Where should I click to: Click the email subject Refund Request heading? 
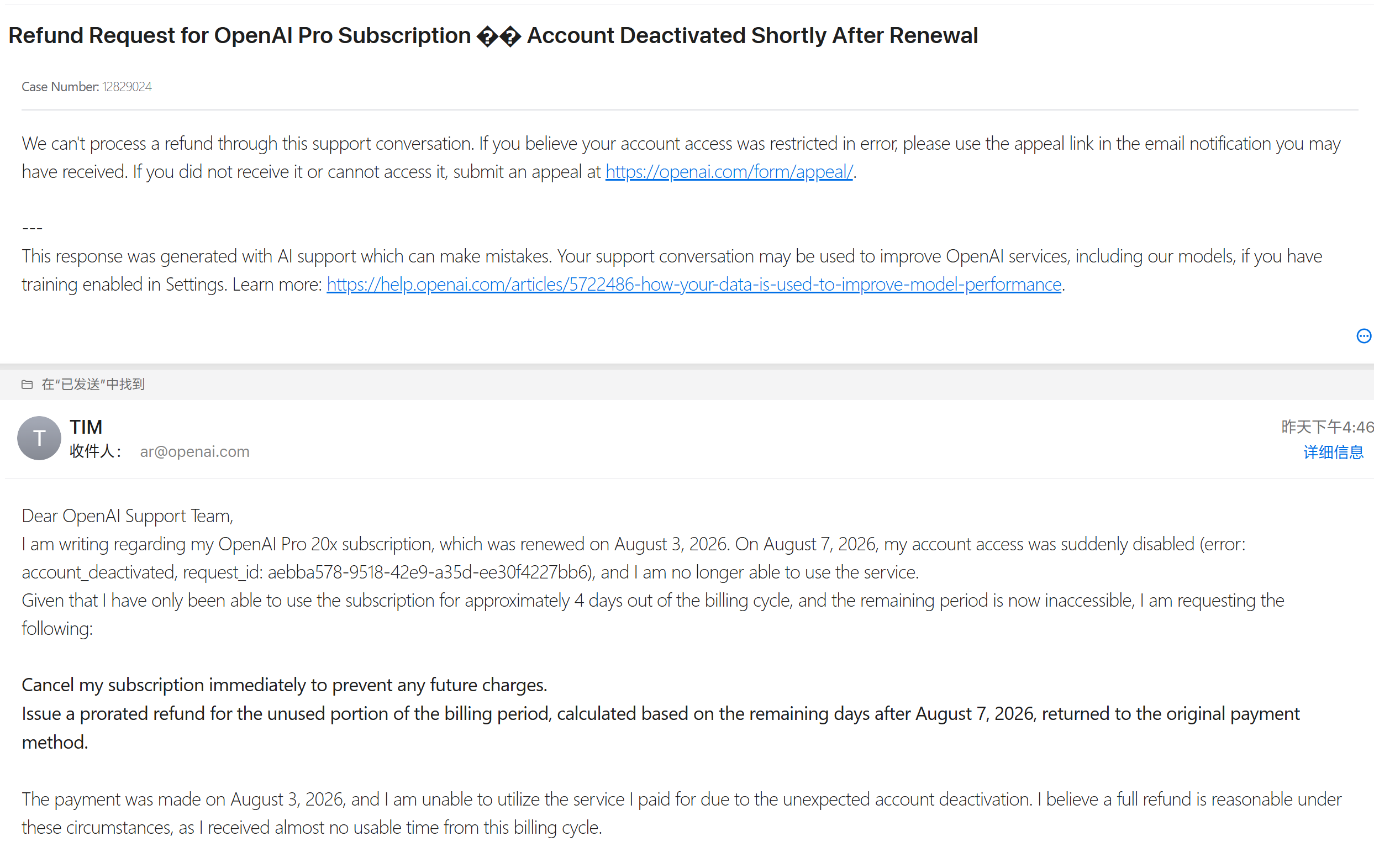click(x=493, y=36)
